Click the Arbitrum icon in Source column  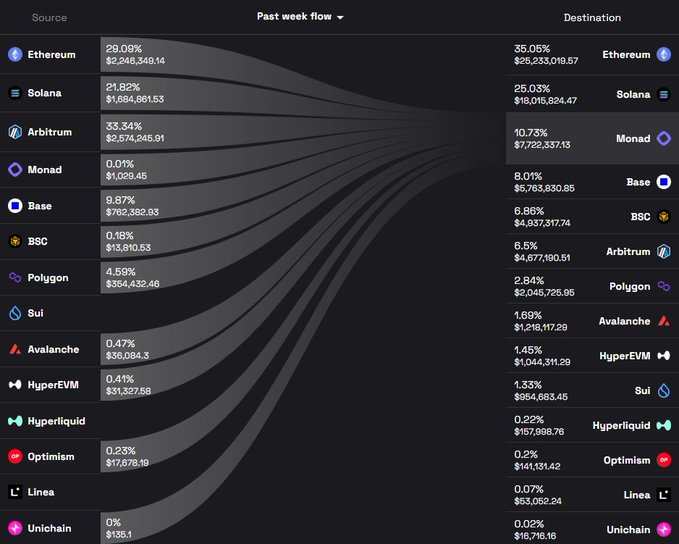click(15, 132)
